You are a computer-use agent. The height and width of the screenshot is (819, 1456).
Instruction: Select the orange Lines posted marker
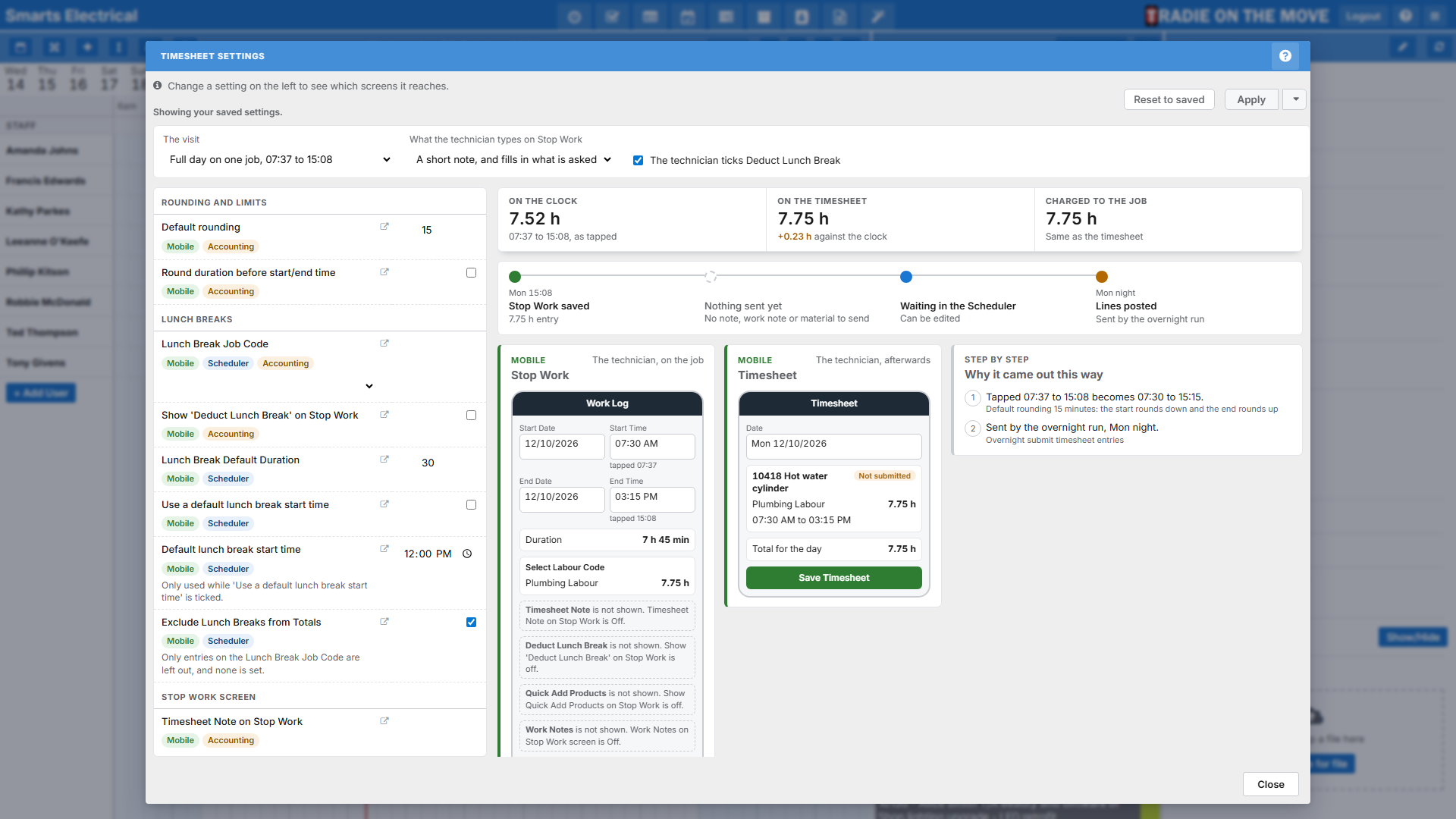tap(1102, 277)
